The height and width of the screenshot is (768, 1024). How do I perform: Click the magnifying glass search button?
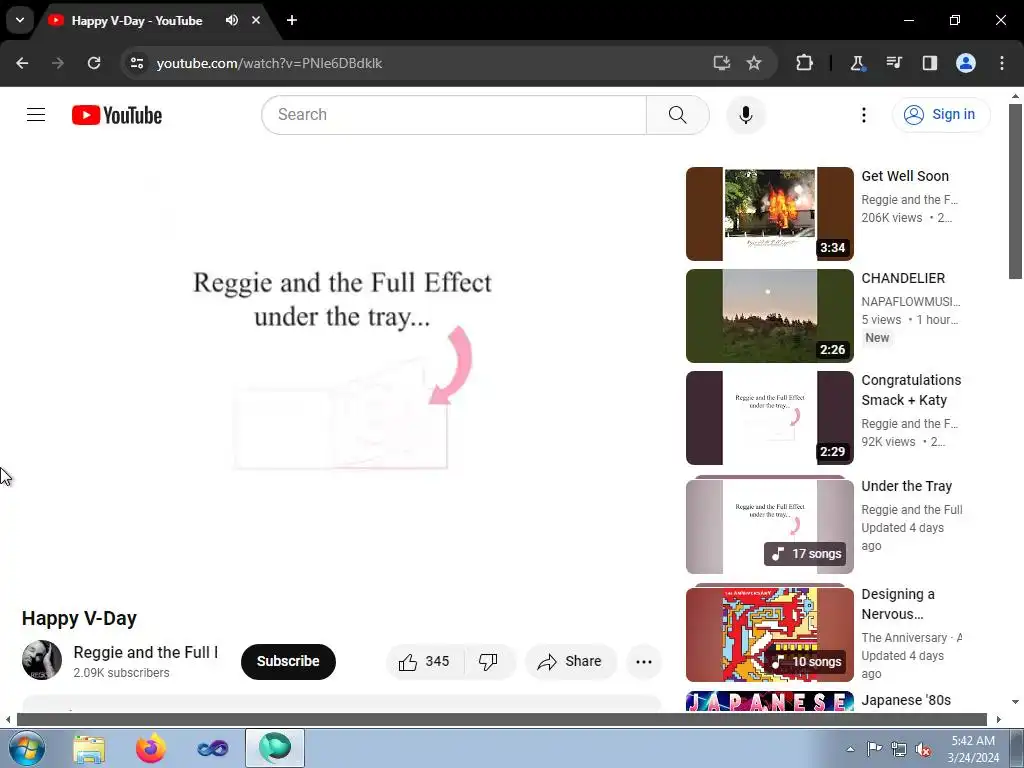[677, 115]
